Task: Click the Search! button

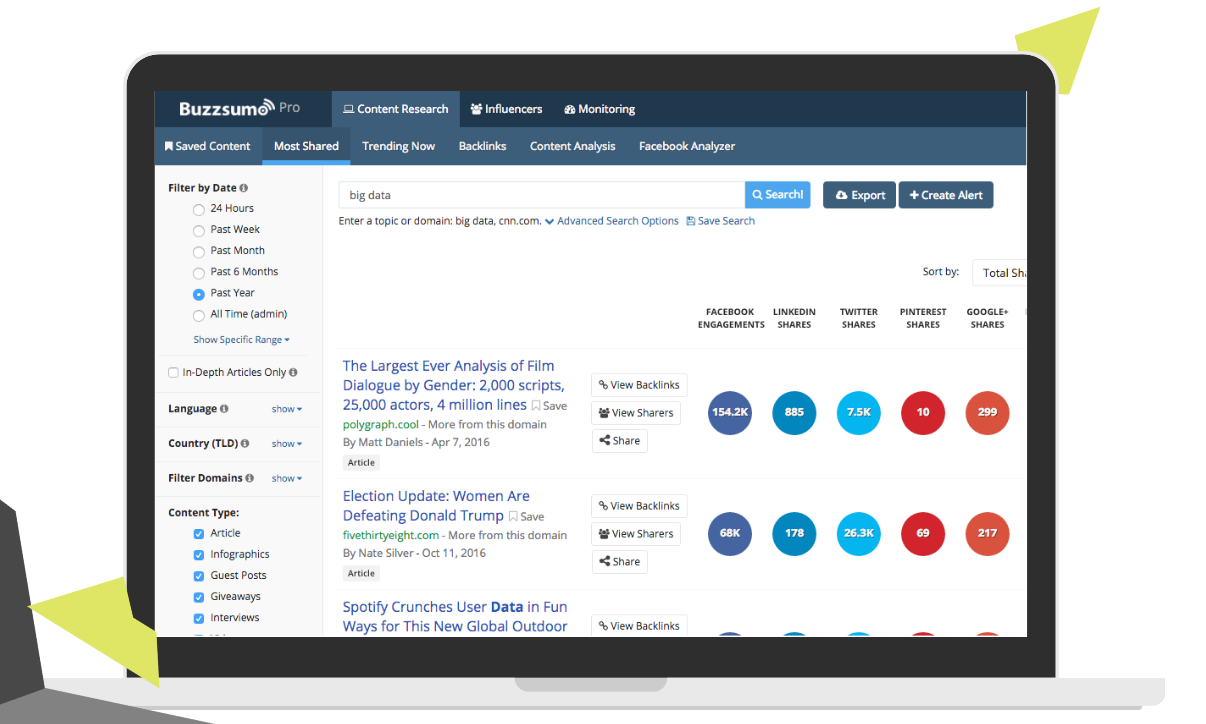Action: point(778,195)
